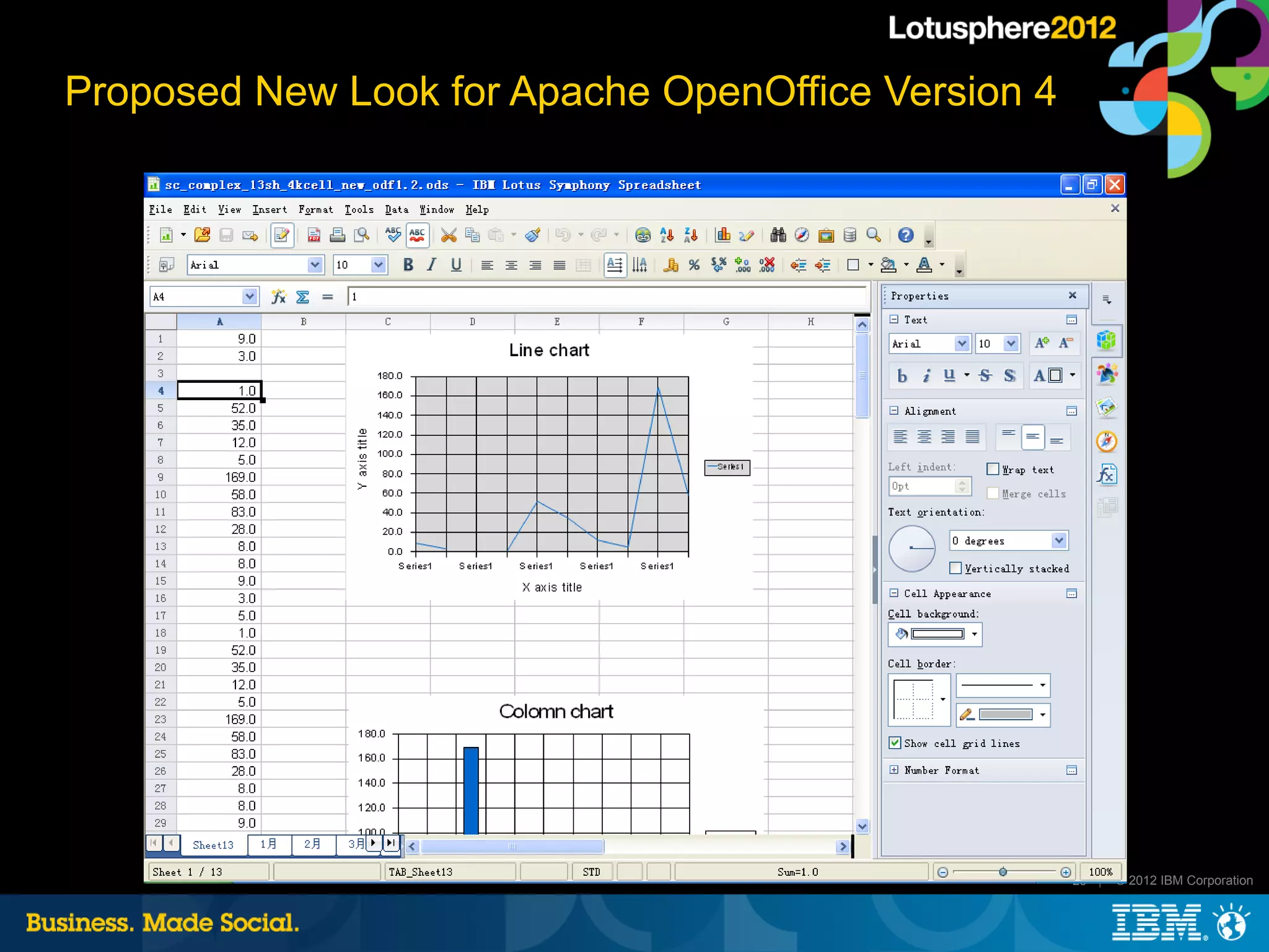Screen dimensions: 1269x952
Task: Click the Left indent Opt field
Action: (x=929, y=486)
